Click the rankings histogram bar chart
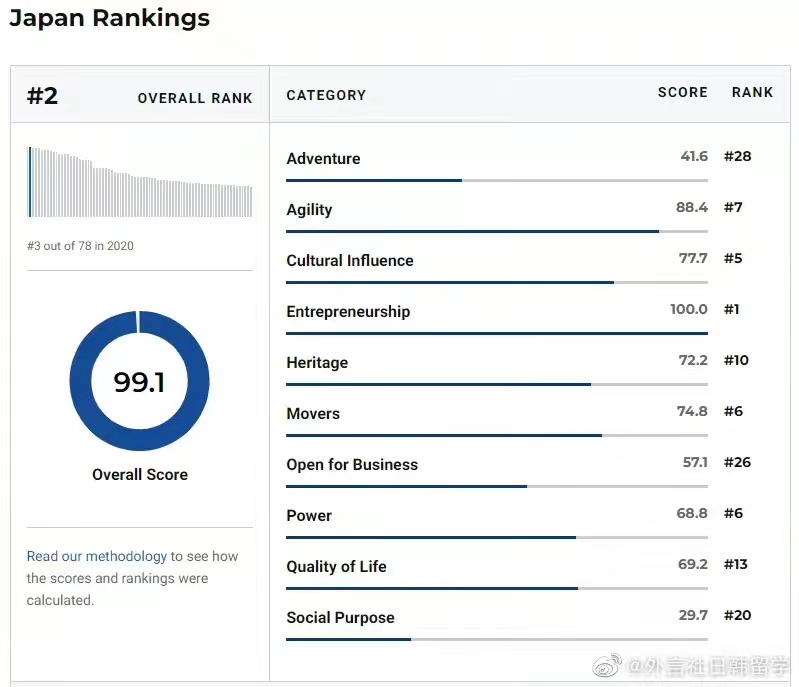Image resolution: width=799 pixels, height=687 pixels. pyautogui.click(x=140, y=182)
